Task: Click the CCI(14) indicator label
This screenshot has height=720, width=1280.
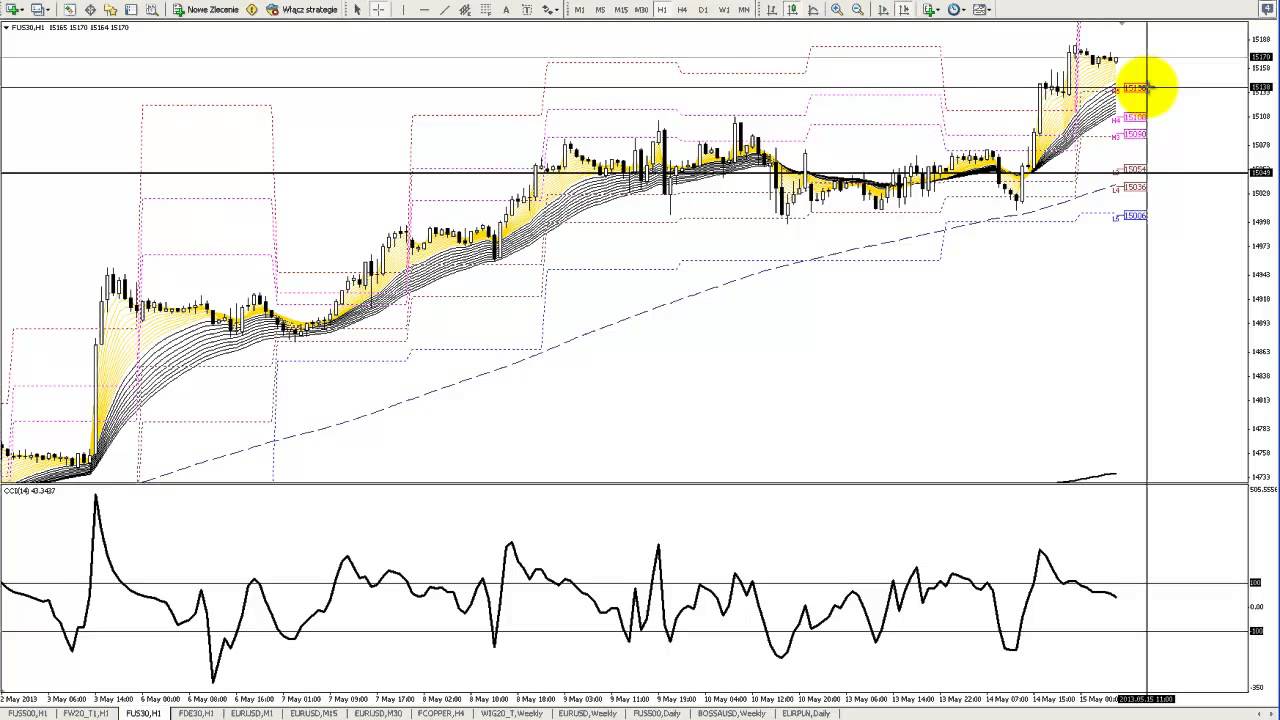Action: coord(29,491)
